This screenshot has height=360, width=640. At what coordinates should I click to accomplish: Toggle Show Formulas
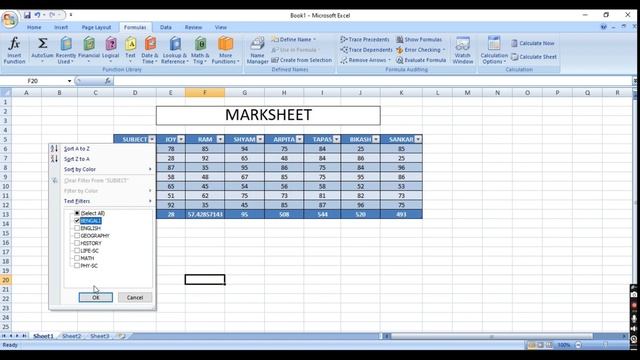click(x=419, y=39)
